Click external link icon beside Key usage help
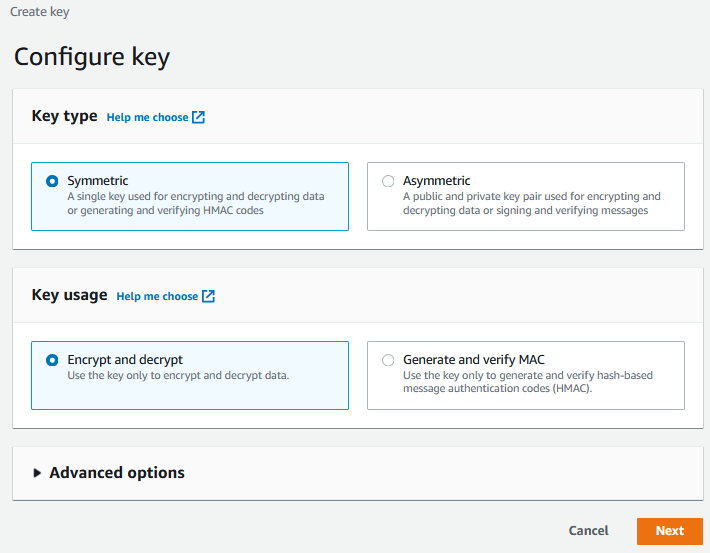This screenshot has height=553, width=710. pyautogui.click(x=208, y=296)
